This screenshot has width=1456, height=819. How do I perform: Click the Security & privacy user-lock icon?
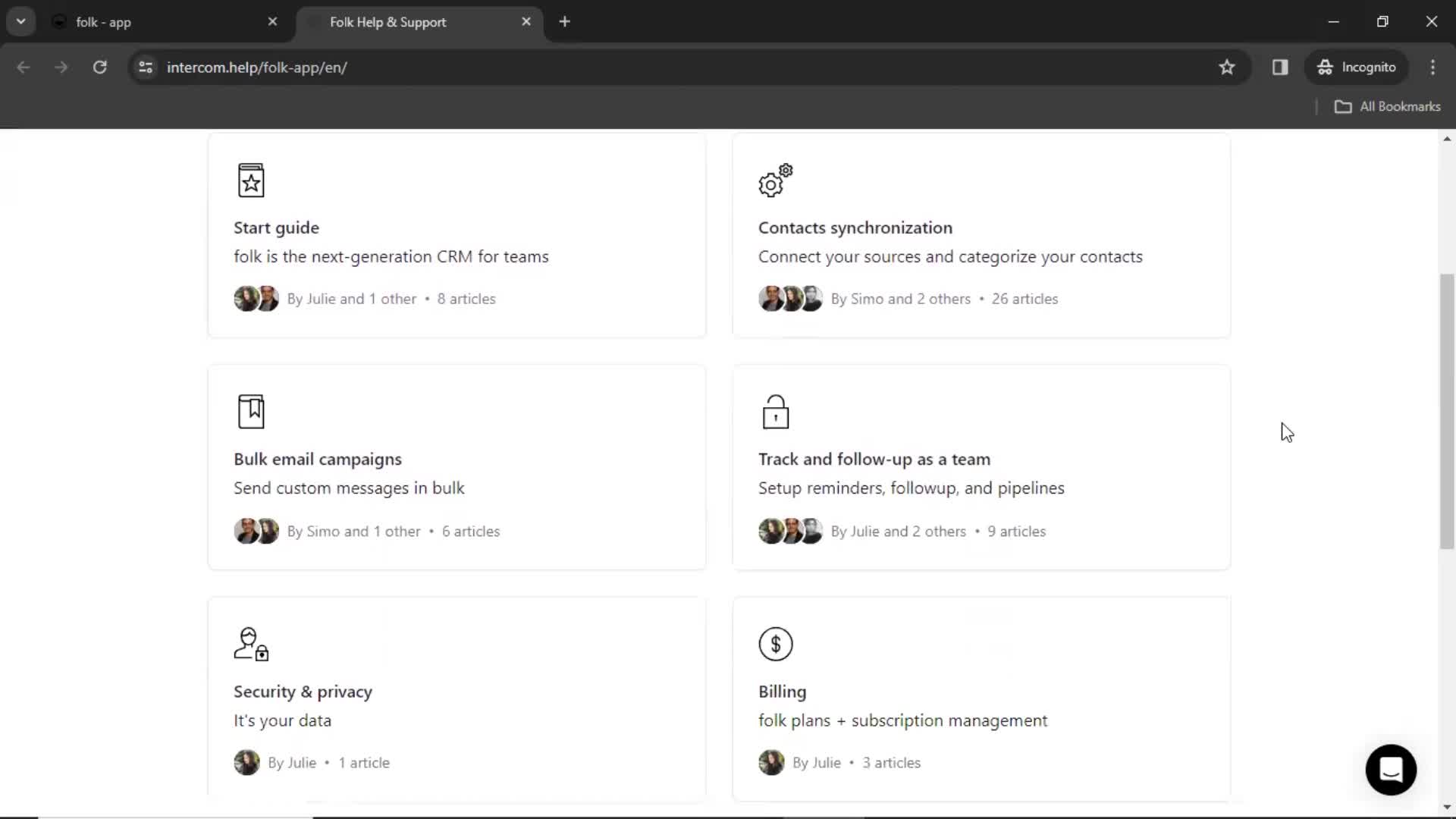[x=251, y=644]
